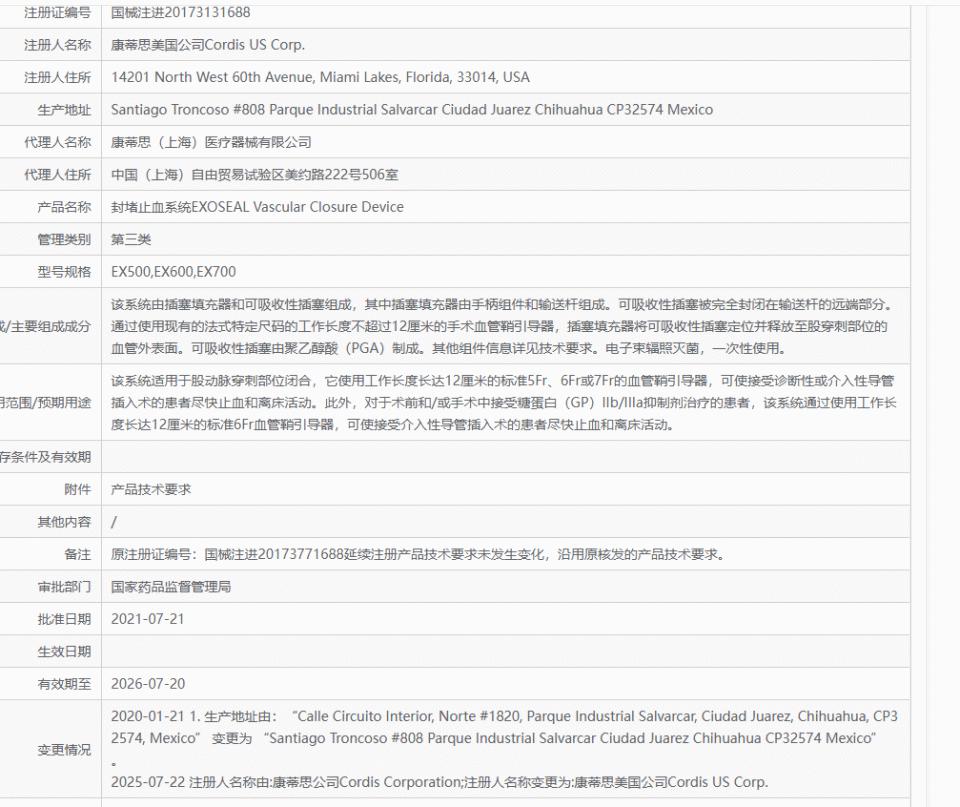Click registration number 国械注进20173131688
Image resolution: width=960 pixels, height=807 pixels.
pyautogui.click(x=181, y=13)
